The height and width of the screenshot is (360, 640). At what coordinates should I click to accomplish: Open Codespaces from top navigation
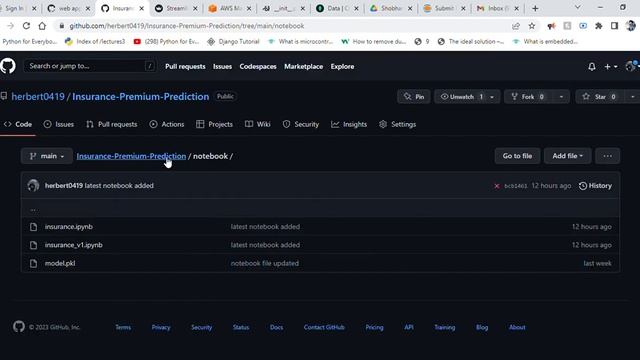point(258,67)
